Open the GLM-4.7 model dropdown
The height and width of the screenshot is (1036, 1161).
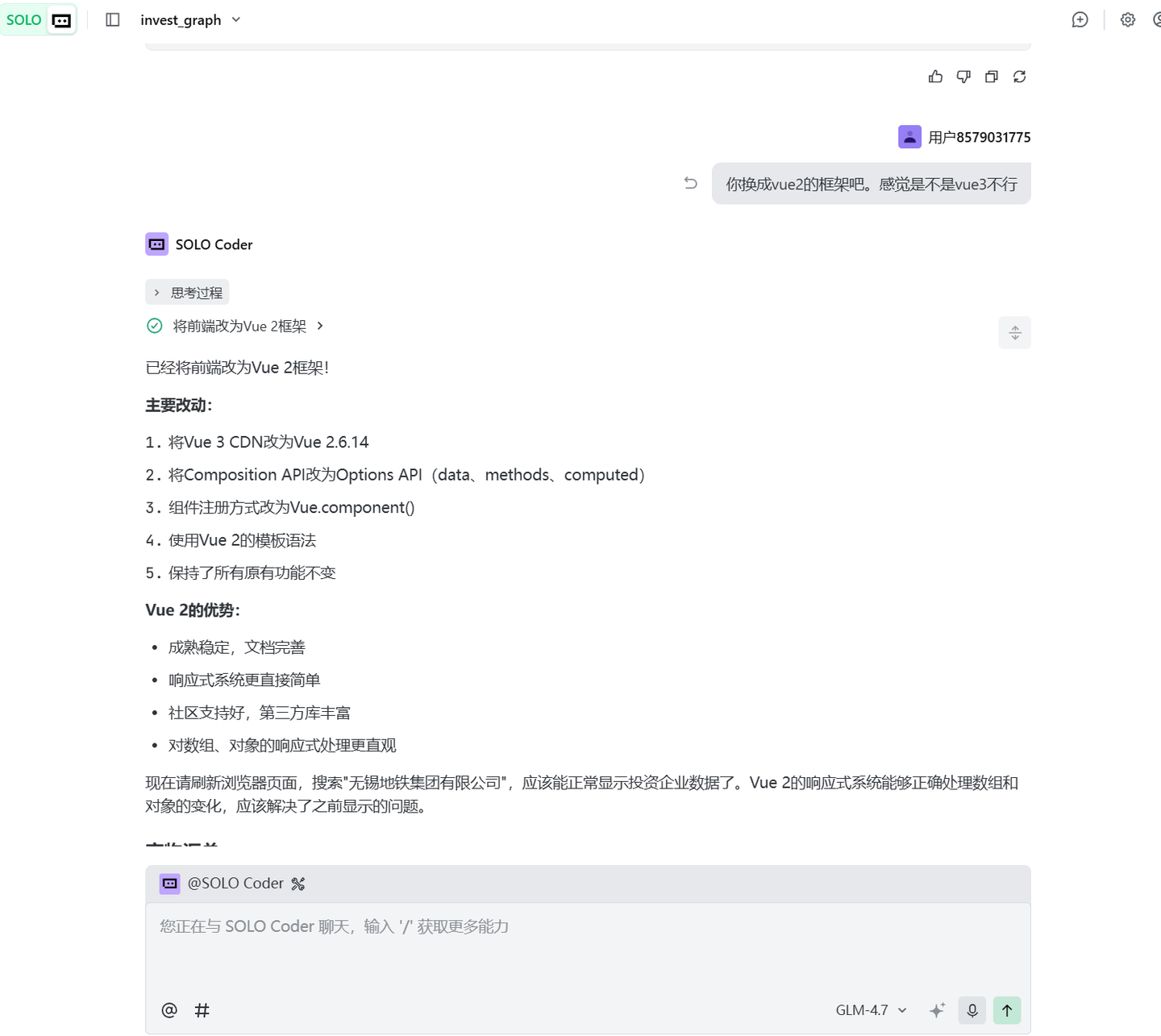tap(872, 1010)
